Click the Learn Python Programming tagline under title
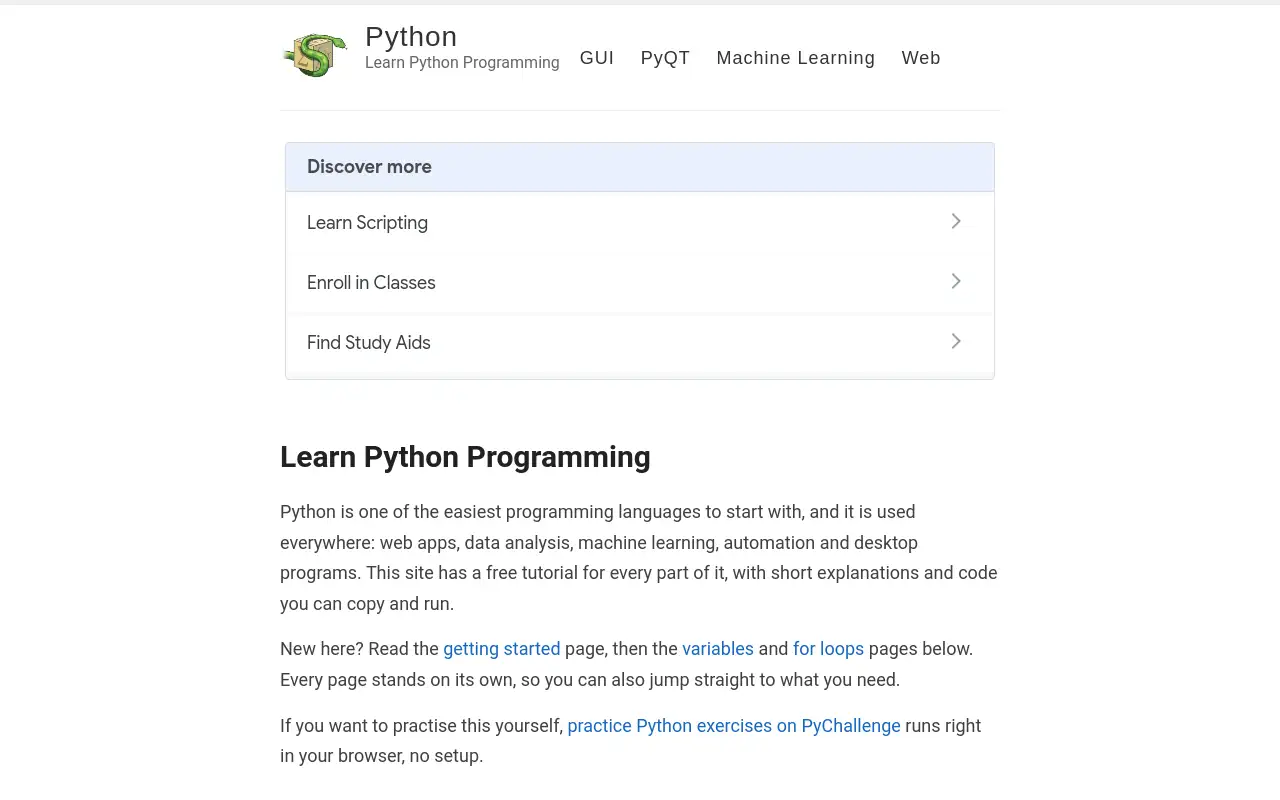 pos(462,62)
